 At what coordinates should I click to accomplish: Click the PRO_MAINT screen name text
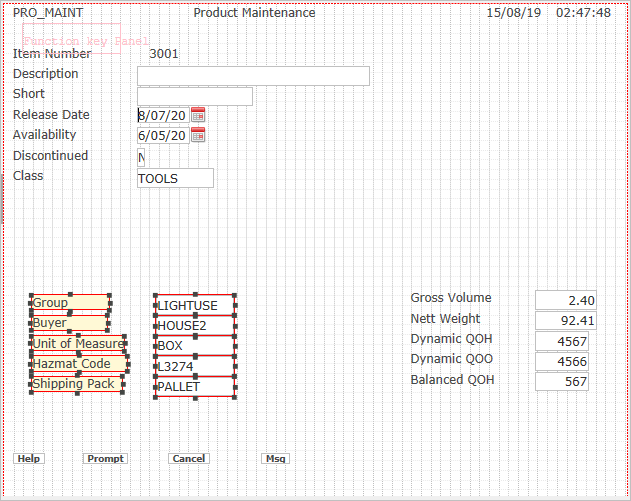[48, 12]
